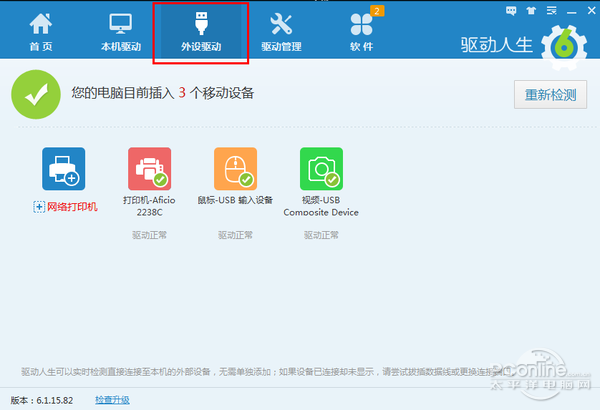Open the feedback message icon in title bar
The image size is (600, 410).
(512, 11)
